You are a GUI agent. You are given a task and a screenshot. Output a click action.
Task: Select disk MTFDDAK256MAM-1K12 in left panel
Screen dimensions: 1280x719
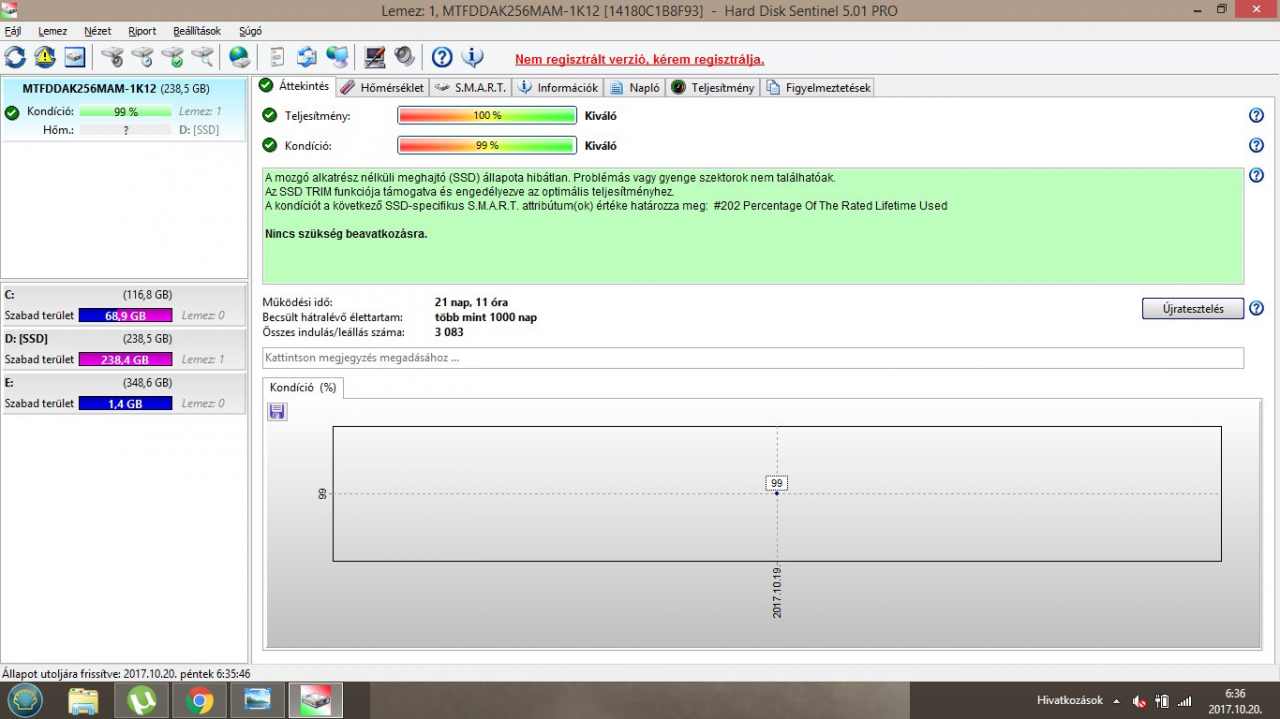click(x=125, y=108)
